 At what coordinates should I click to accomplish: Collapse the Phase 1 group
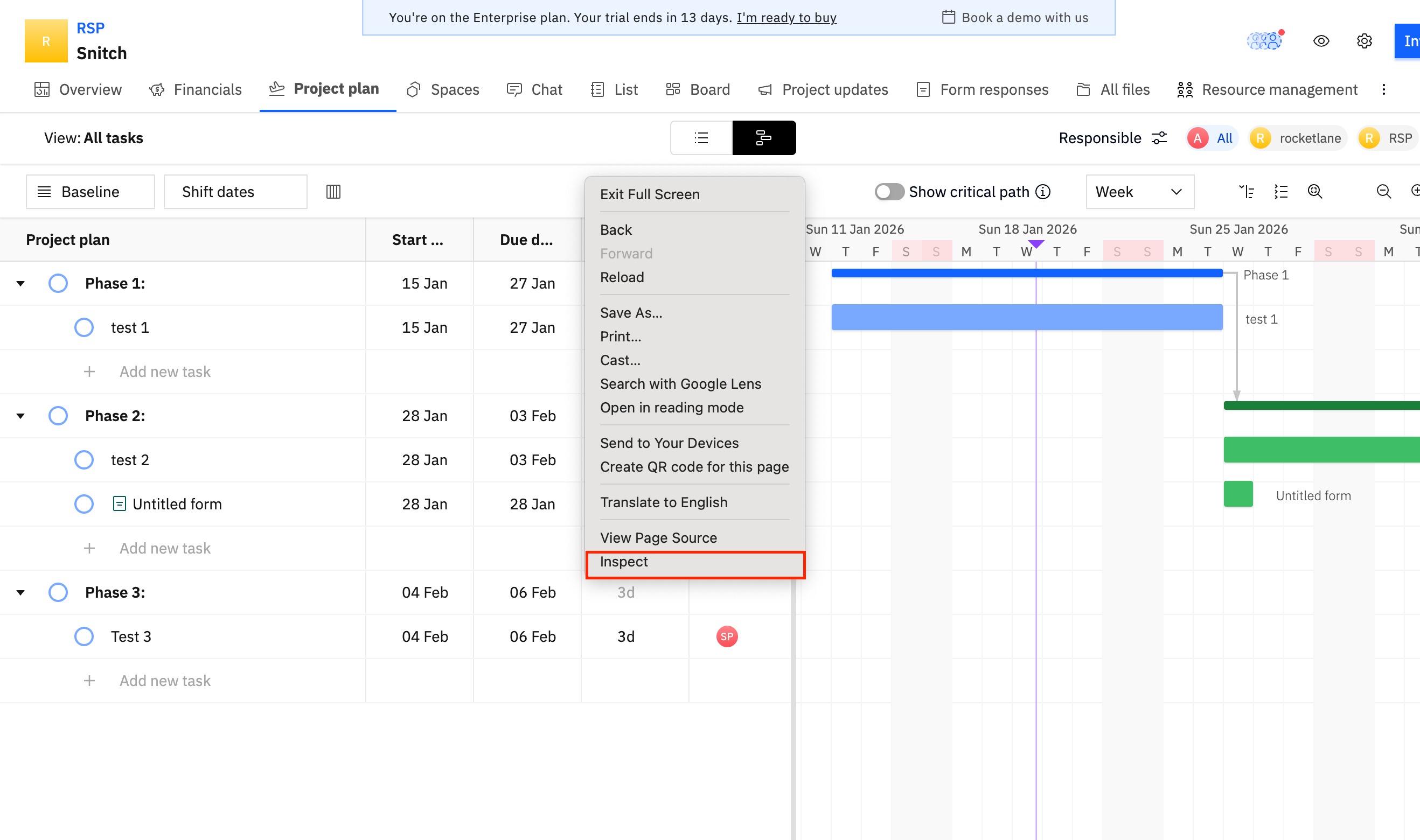point(21,283)
